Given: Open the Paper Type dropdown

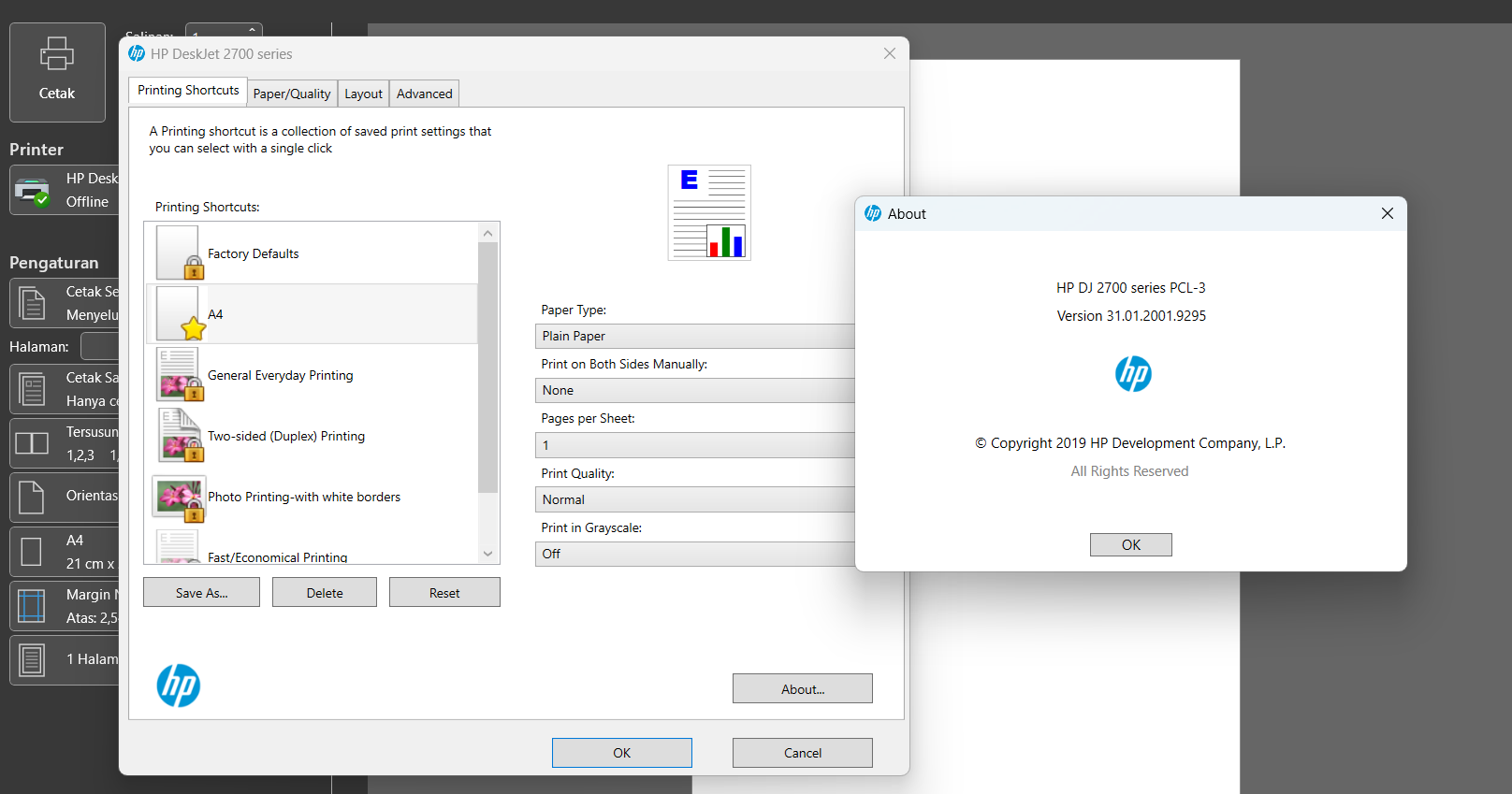Looking at the screenshot, I should click(x=695, y=336).
